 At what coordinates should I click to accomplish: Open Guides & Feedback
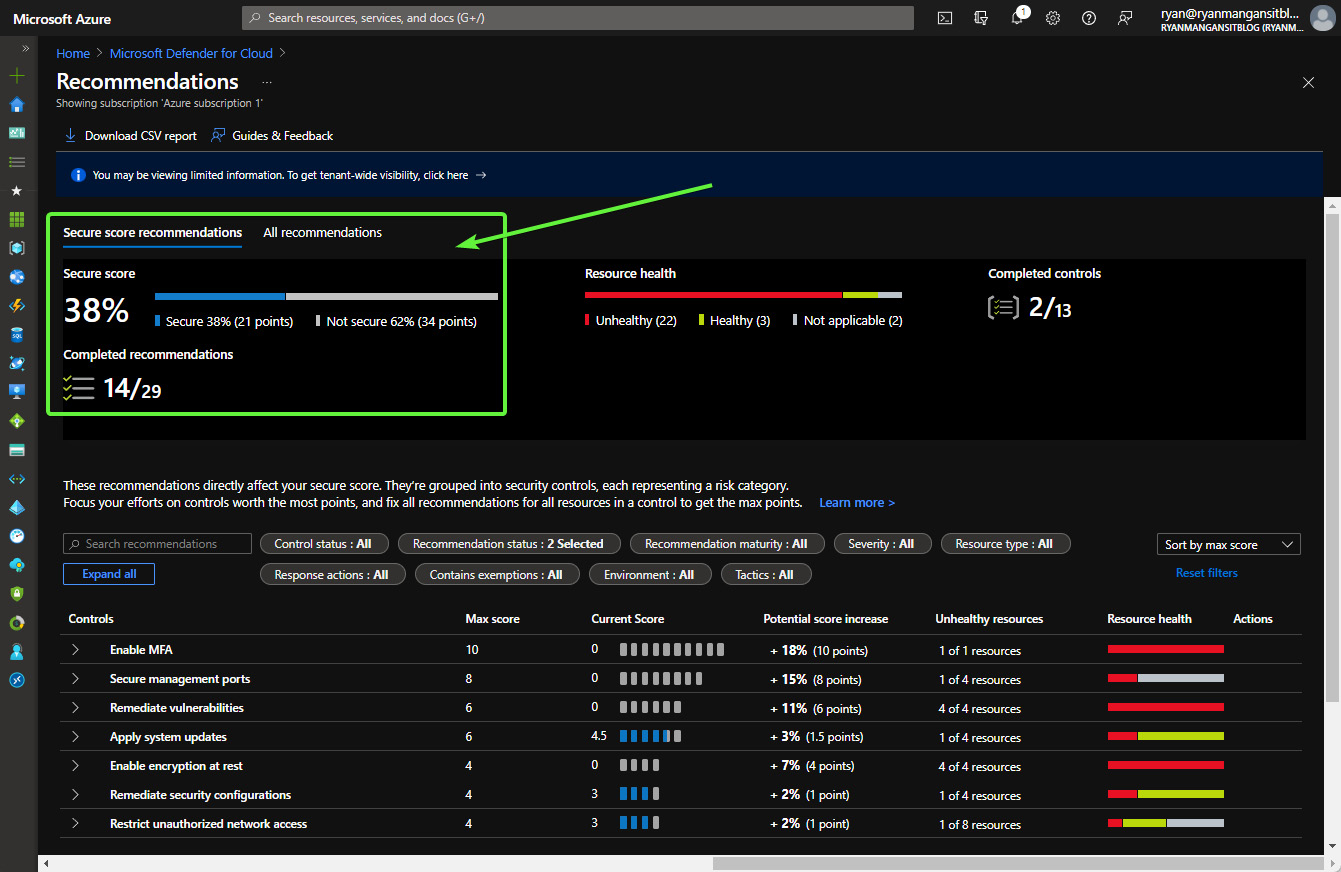tap(272, 136)
